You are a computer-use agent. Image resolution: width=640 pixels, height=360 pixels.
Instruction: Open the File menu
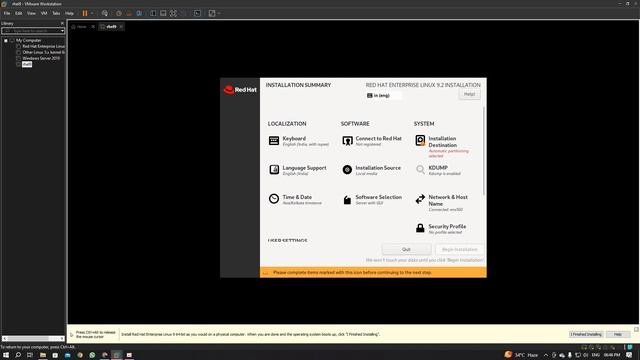pos(7,13)
